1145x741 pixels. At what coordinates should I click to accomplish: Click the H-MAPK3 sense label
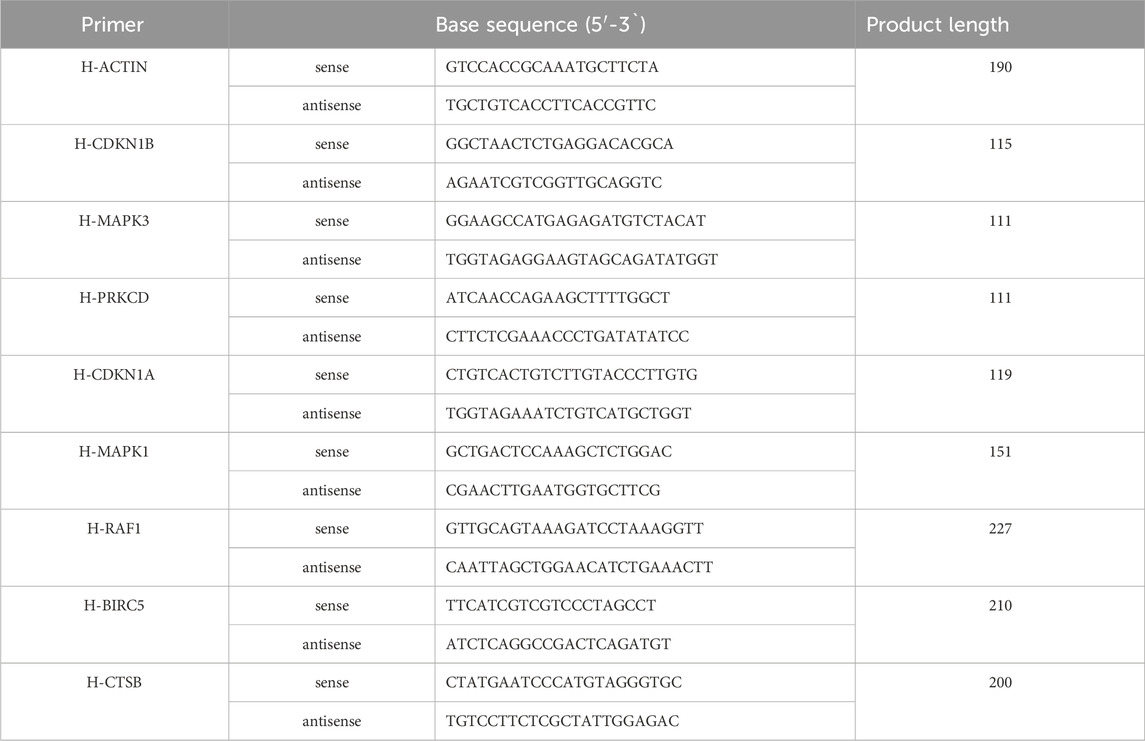point(332,221)
